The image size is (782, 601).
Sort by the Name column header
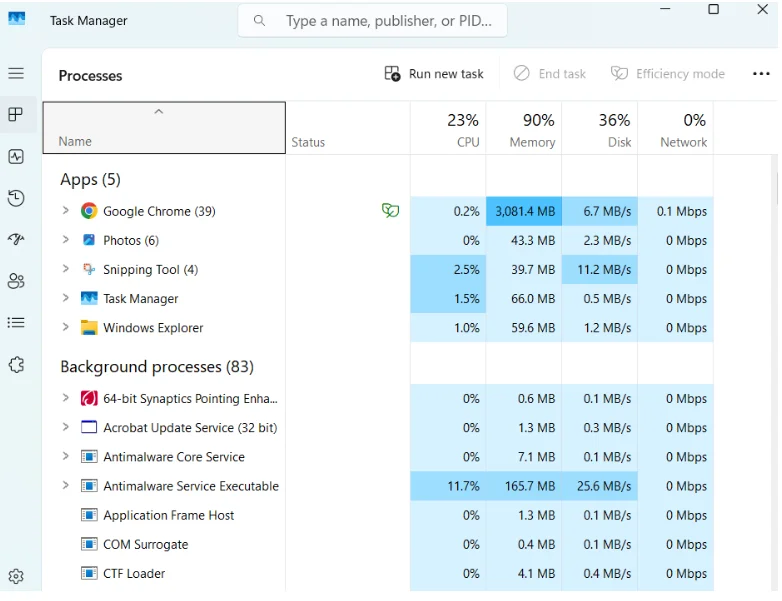[164, 128]
